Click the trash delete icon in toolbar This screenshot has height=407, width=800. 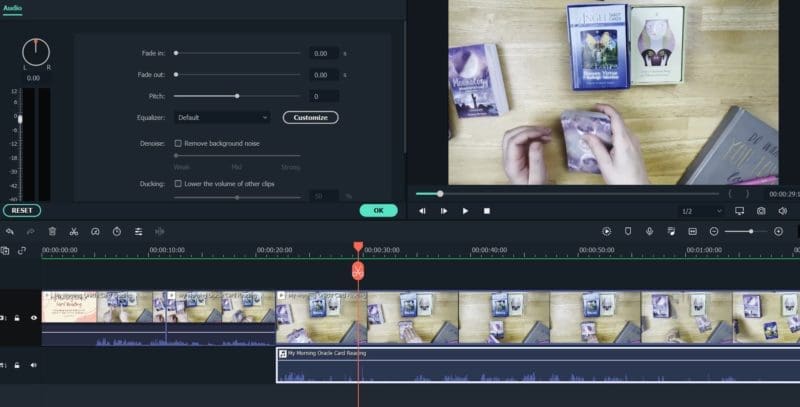(52, 232)
